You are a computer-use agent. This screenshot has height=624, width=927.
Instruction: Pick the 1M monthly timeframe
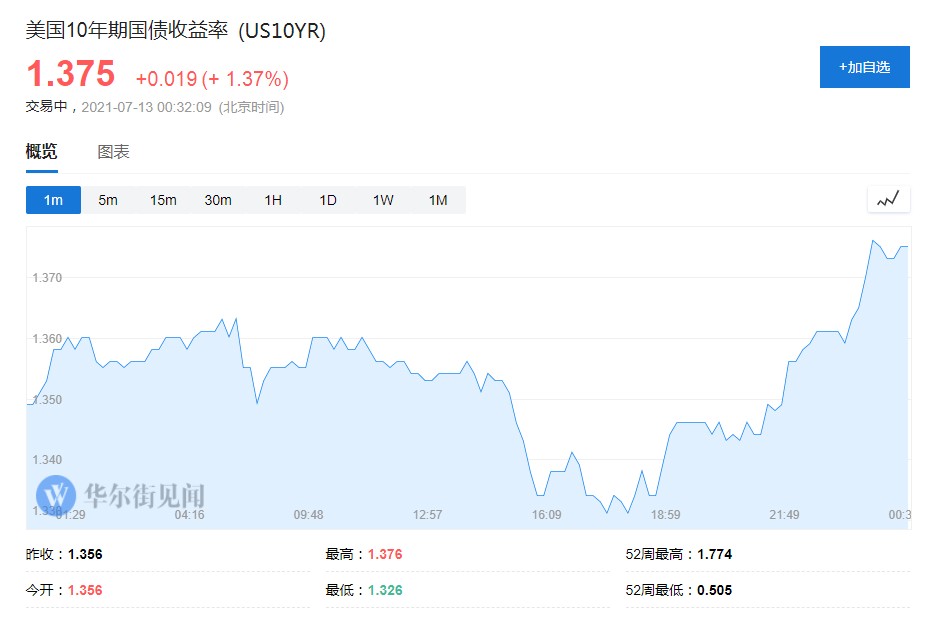pos(438,200)
